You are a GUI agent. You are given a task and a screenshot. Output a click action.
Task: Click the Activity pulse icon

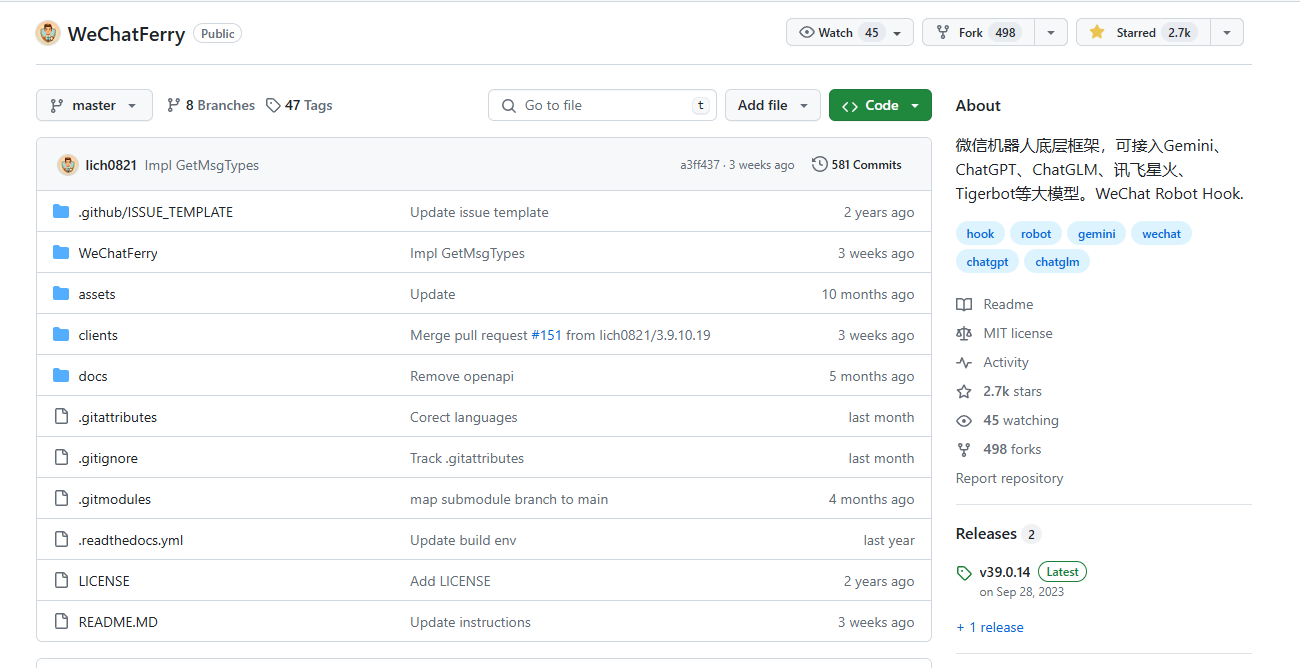coord(964,362)
